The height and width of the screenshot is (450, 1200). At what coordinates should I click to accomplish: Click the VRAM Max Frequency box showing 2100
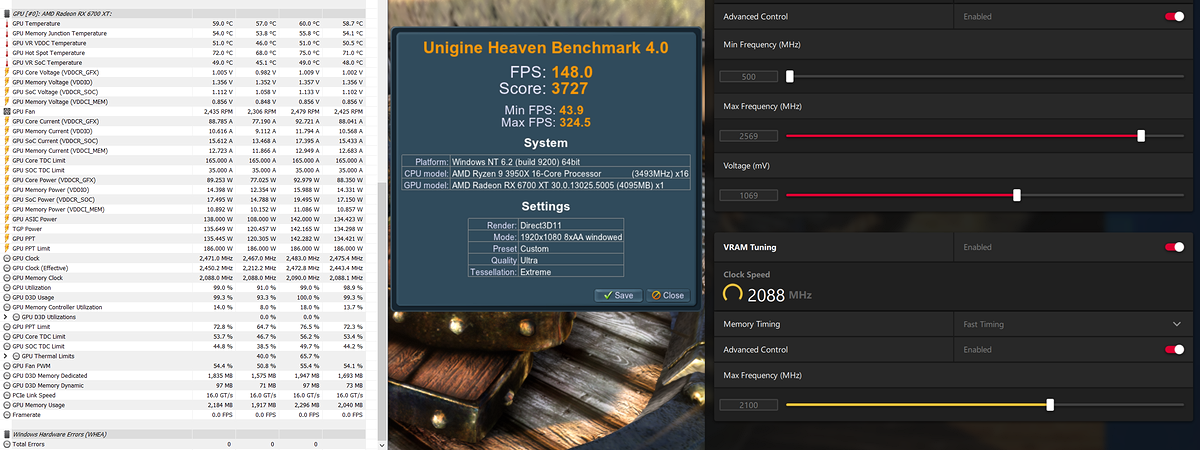(x=749, y=405)
